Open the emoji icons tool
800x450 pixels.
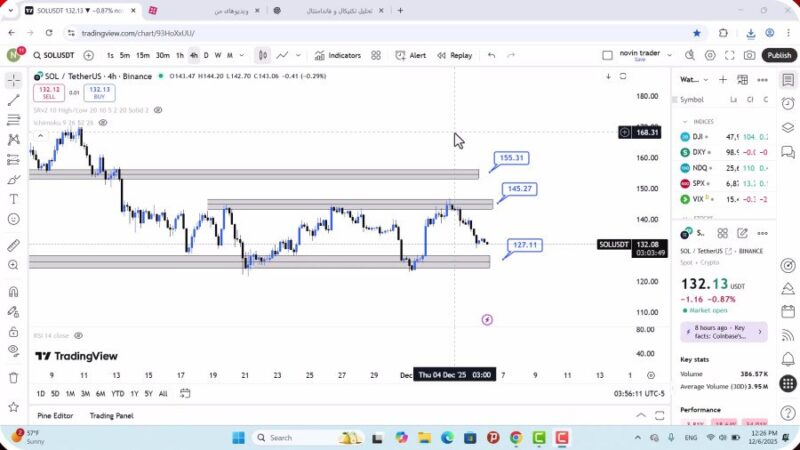pyautogui.click(x=14, y=219)
